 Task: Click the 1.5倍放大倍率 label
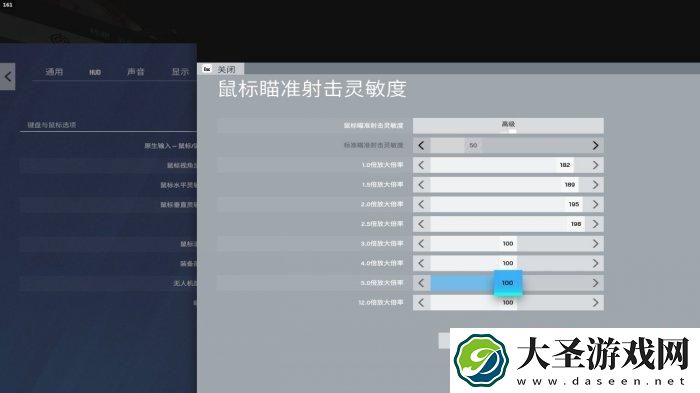(382, 184)
